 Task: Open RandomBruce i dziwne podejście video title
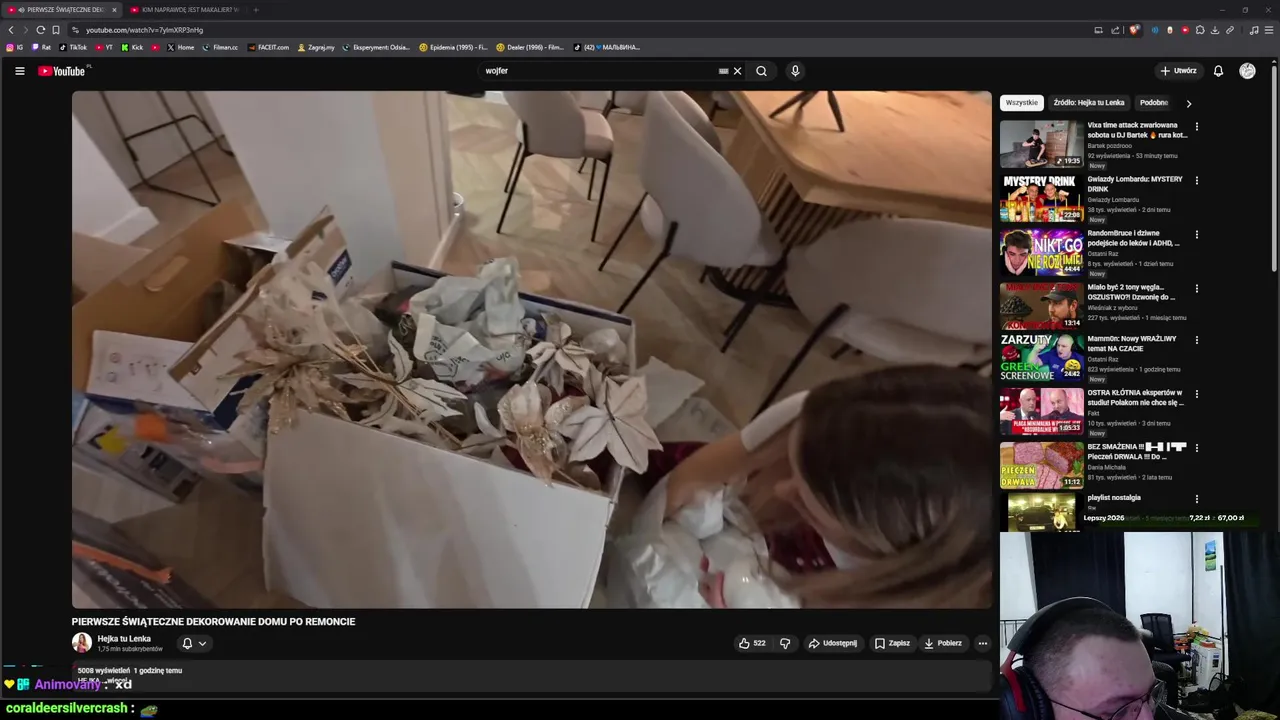[1133, 238]
